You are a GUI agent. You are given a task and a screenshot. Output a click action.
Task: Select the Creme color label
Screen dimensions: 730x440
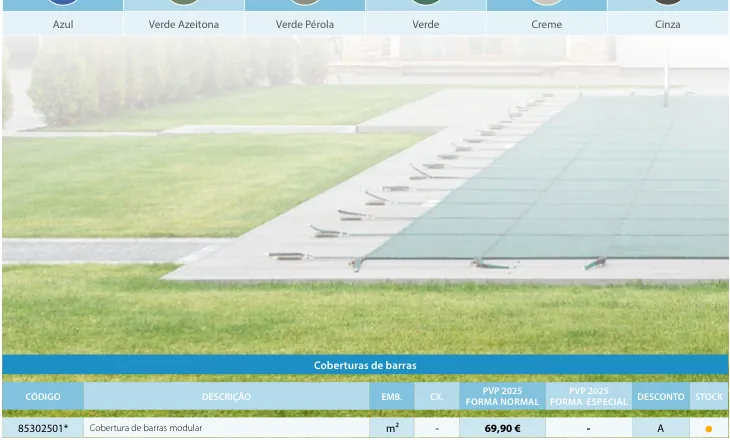click(x=547, y=24)
